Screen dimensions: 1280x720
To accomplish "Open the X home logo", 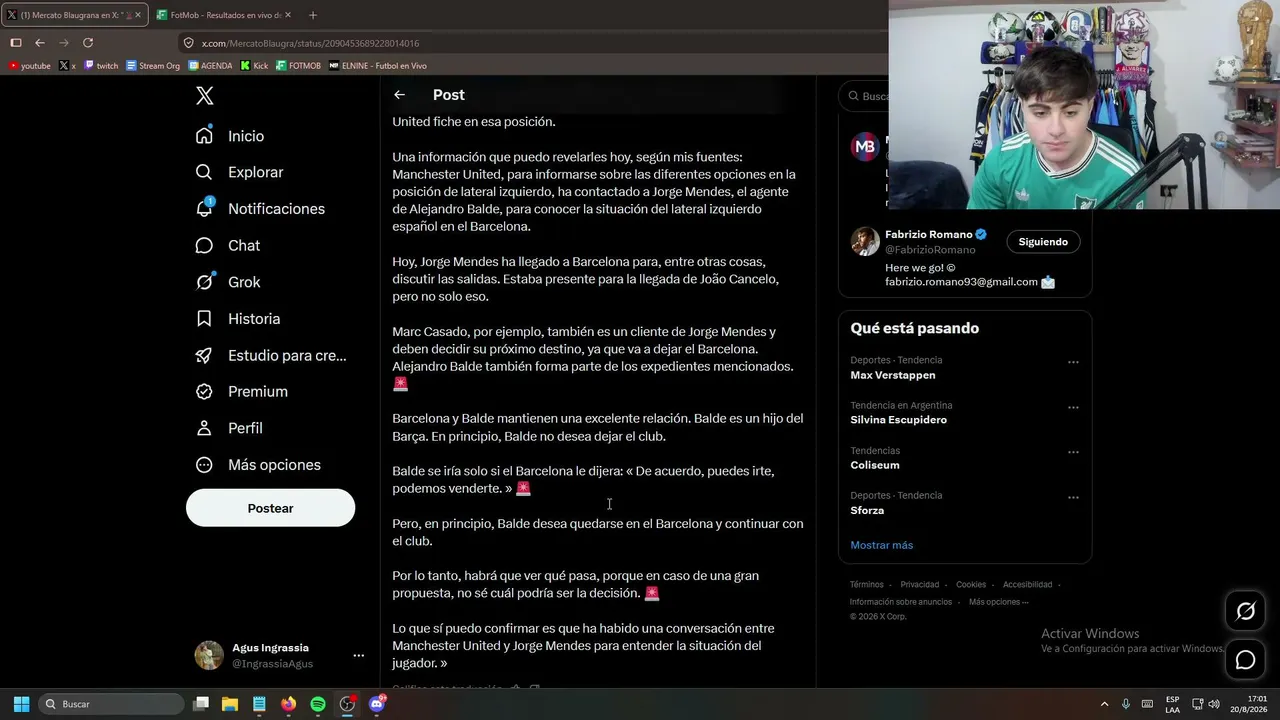I will pyautogui.click(x=205, y=96).
